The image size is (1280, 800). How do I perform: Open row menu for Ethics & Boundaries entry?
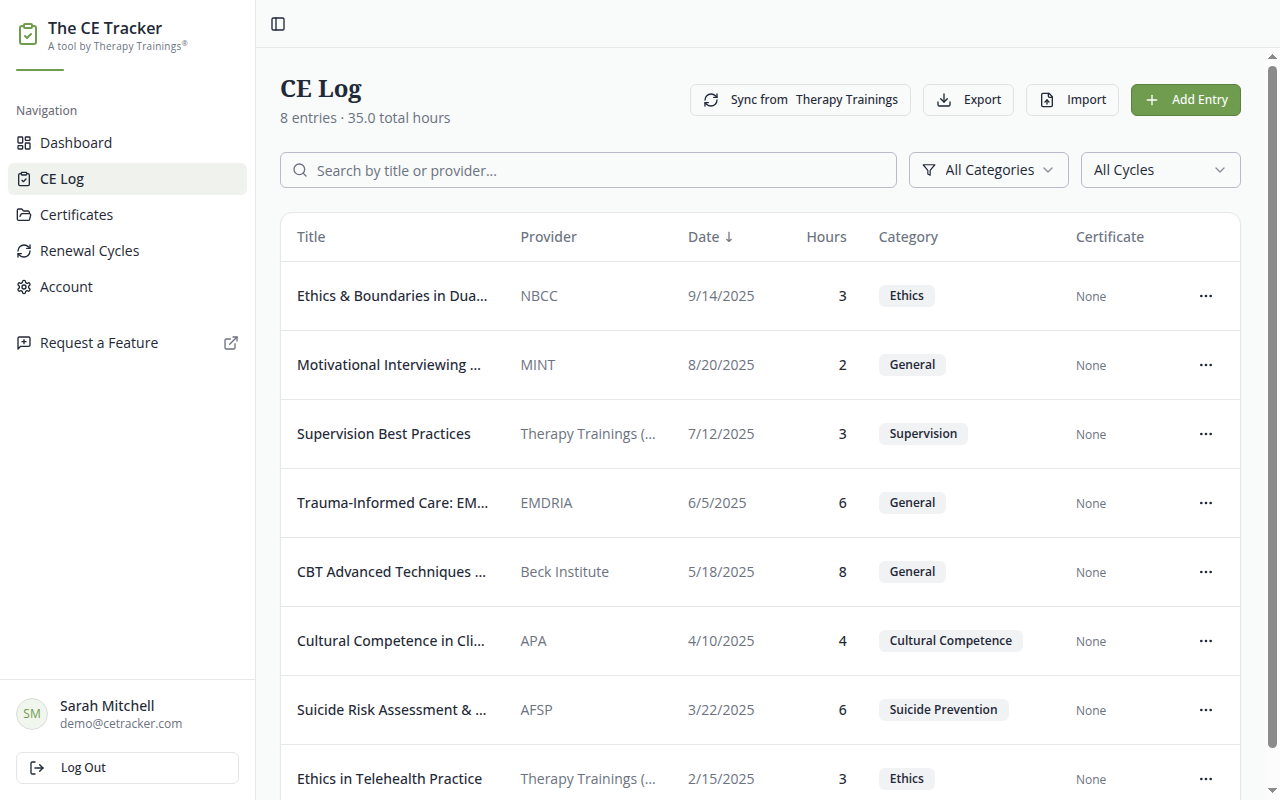tap(1206, 296)
